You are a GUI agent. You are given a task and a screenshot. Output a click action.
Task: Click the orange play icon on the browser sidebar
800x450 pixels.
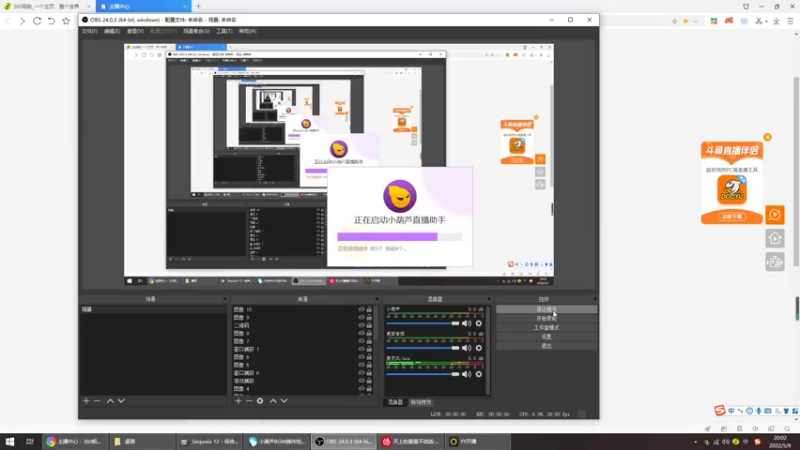tap(774, 215)
